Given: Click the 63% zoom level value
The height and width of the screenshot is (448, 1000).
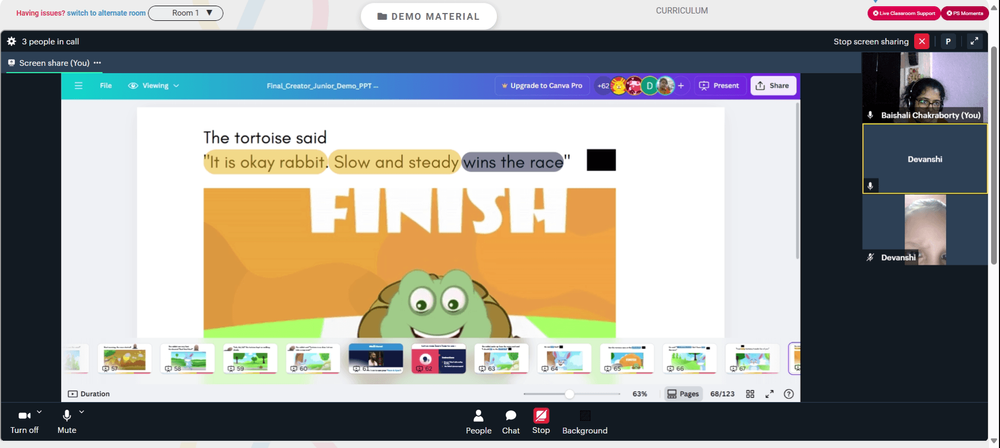Looking at the screenshot, I should click(x=640, y=394).
